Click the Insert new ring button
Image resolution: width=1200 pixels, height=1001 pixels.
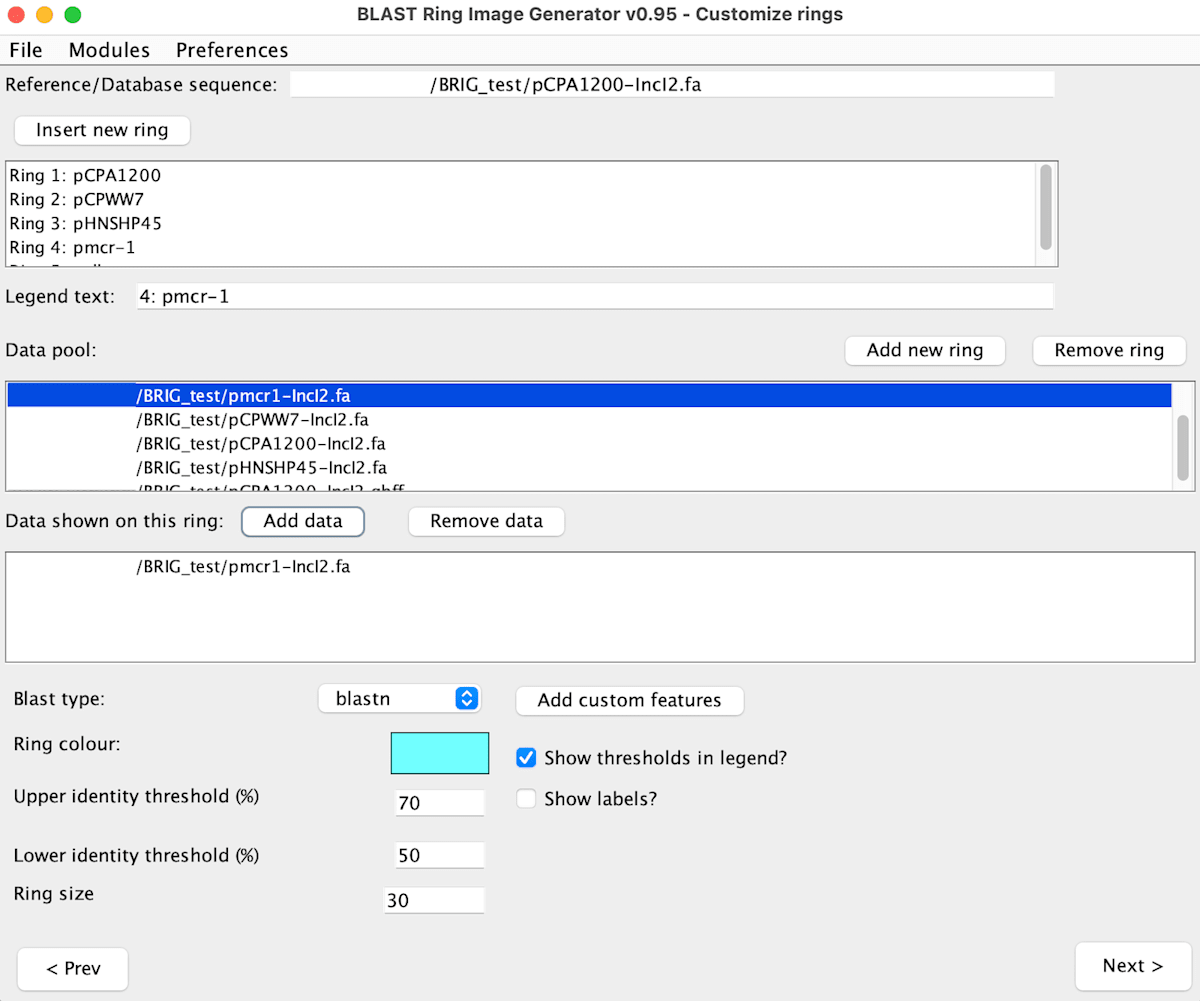point(102,130)
